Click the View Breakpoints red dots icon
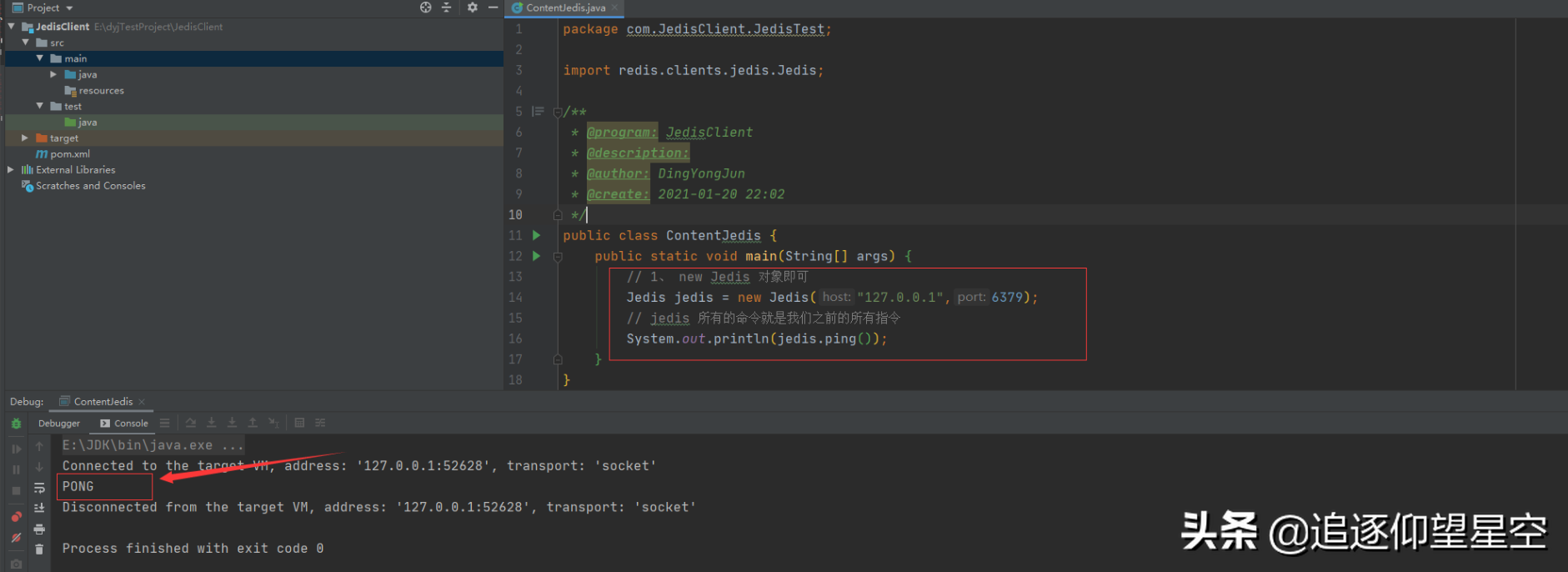1568x572 pixels. (16, 517)
